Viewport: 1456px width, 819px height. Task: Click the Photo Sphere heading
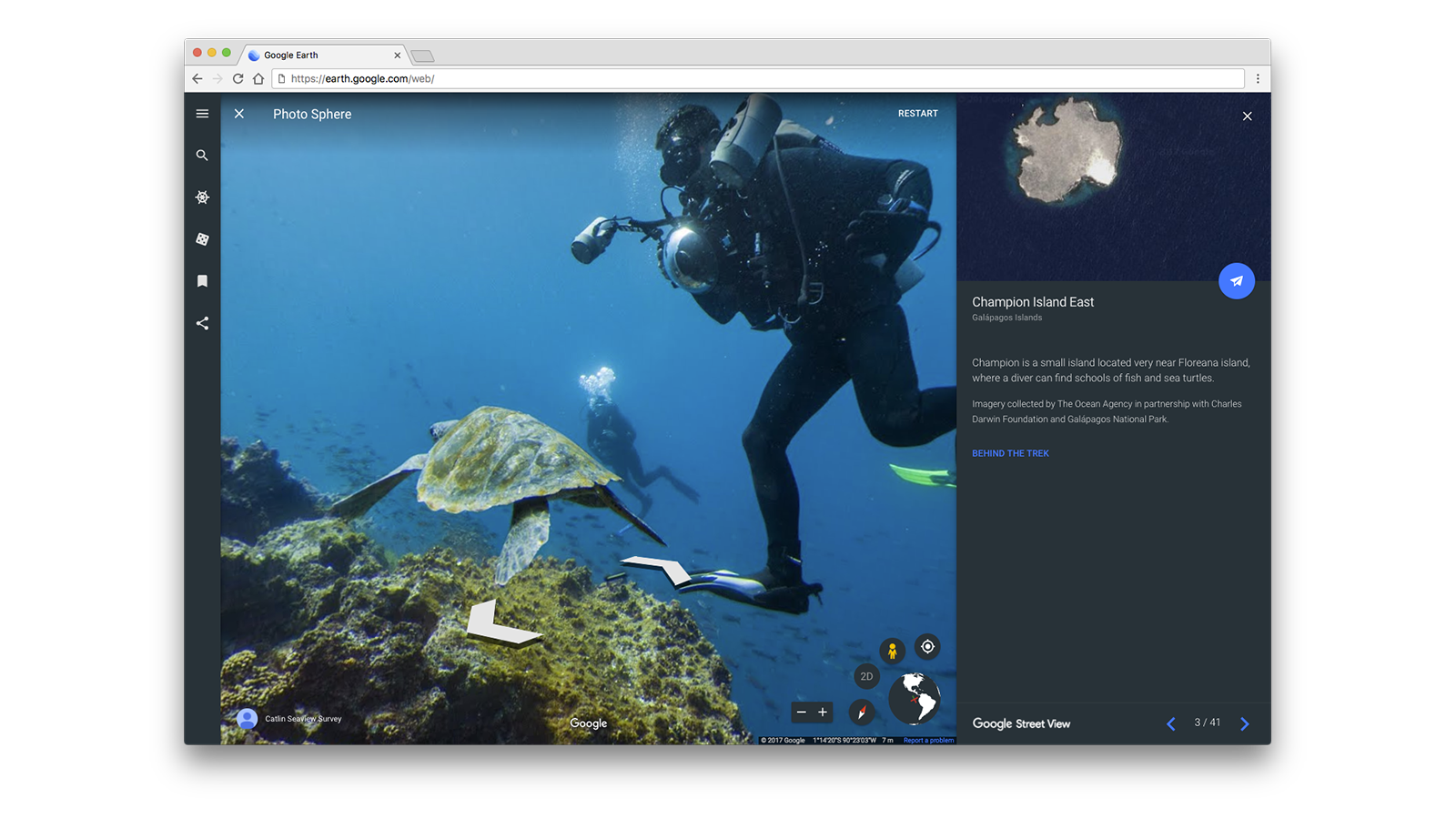point(312,114)
